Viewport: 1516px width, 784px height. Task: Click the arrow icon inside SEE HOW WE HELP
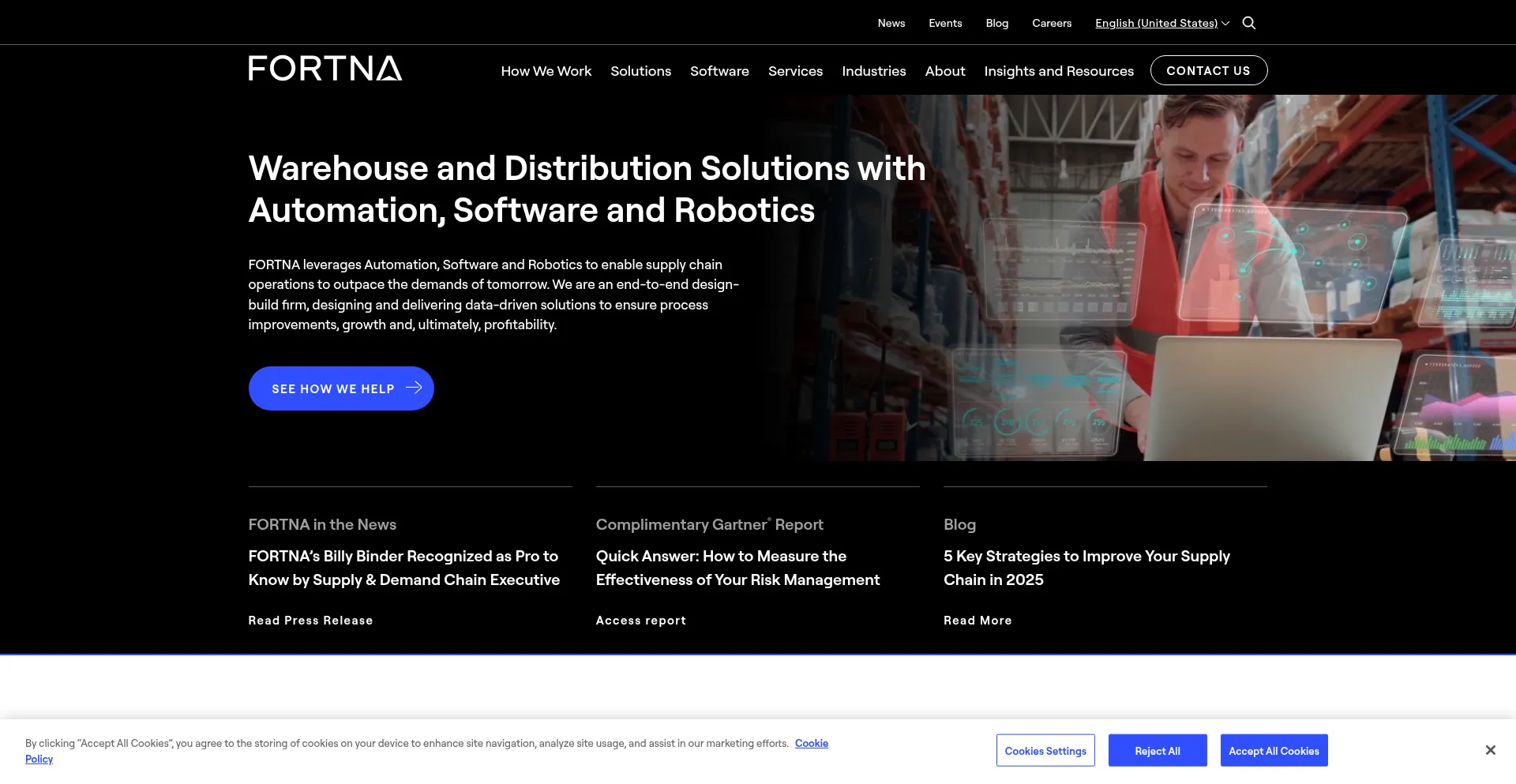coord(413,388)
